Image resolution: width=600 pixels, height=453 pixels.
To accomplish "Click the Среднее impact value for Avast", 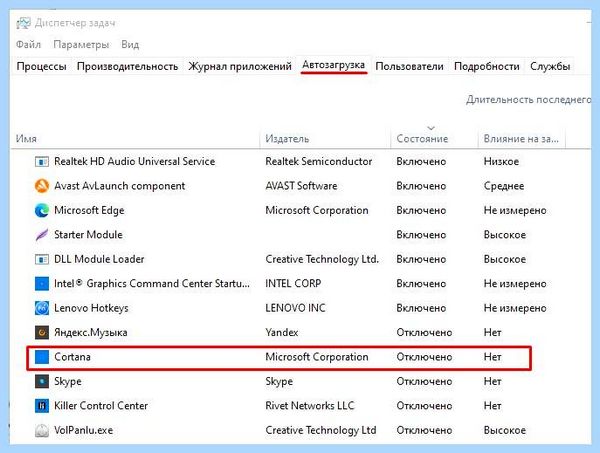I will coord(504,186).
